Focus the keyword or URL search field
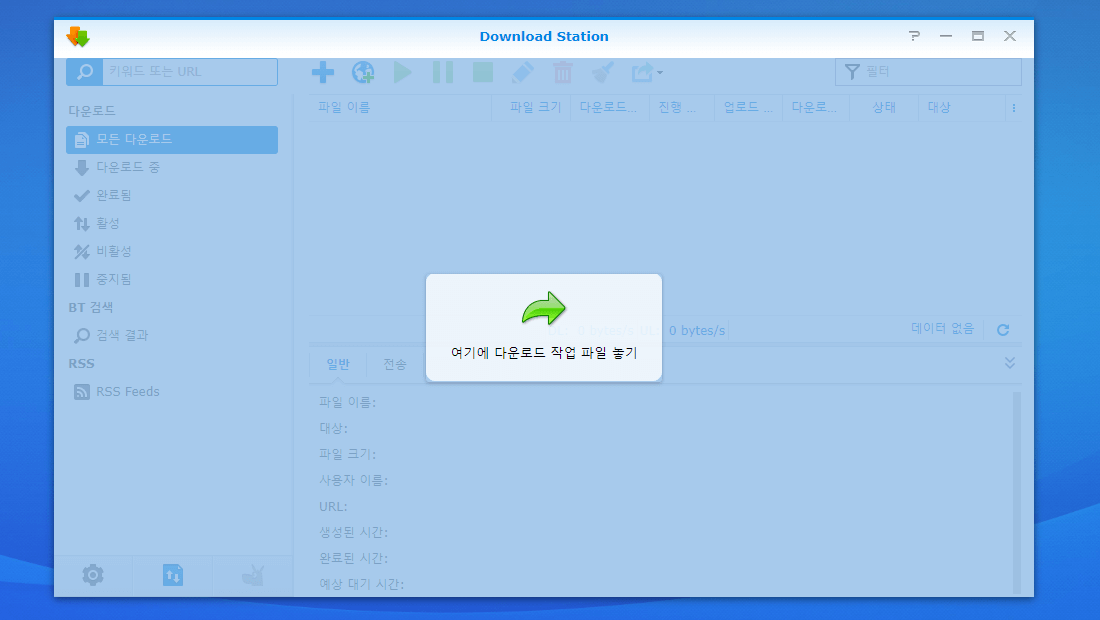Screen dimensions: 1100x620 coord(189,72)
